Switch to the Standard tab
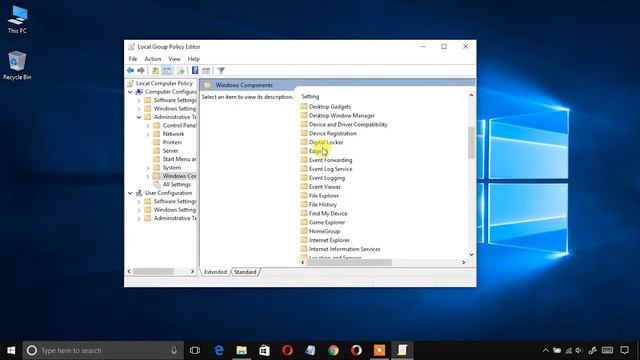The width and height of the screenshot is (640, 360). (x=245, y=272)
